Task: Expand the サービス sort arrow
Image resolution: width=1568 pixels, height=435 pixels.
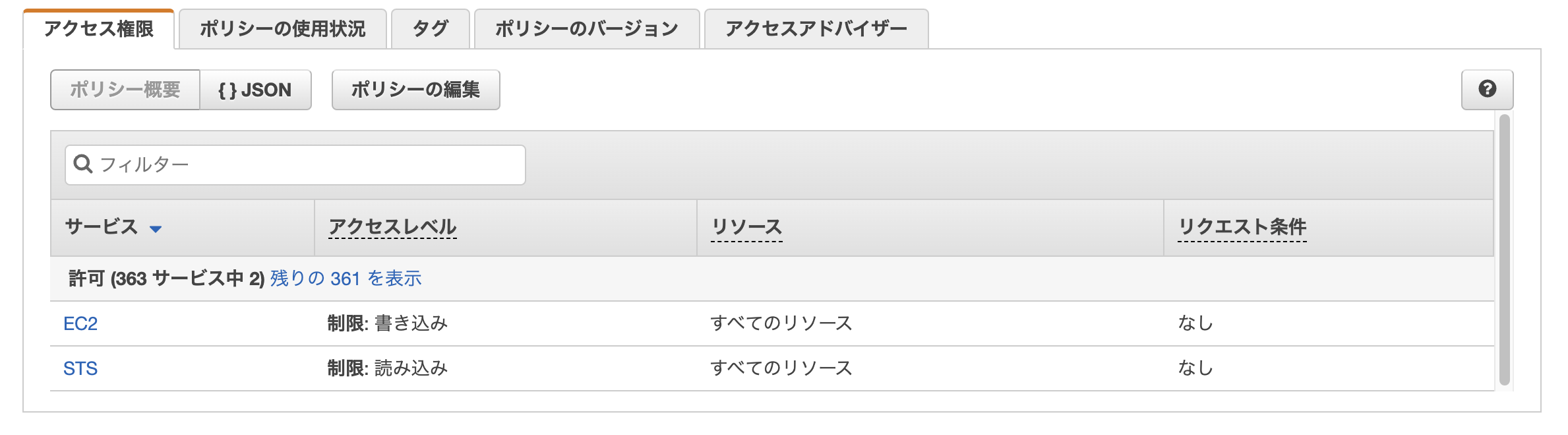Action: [154, 228]
